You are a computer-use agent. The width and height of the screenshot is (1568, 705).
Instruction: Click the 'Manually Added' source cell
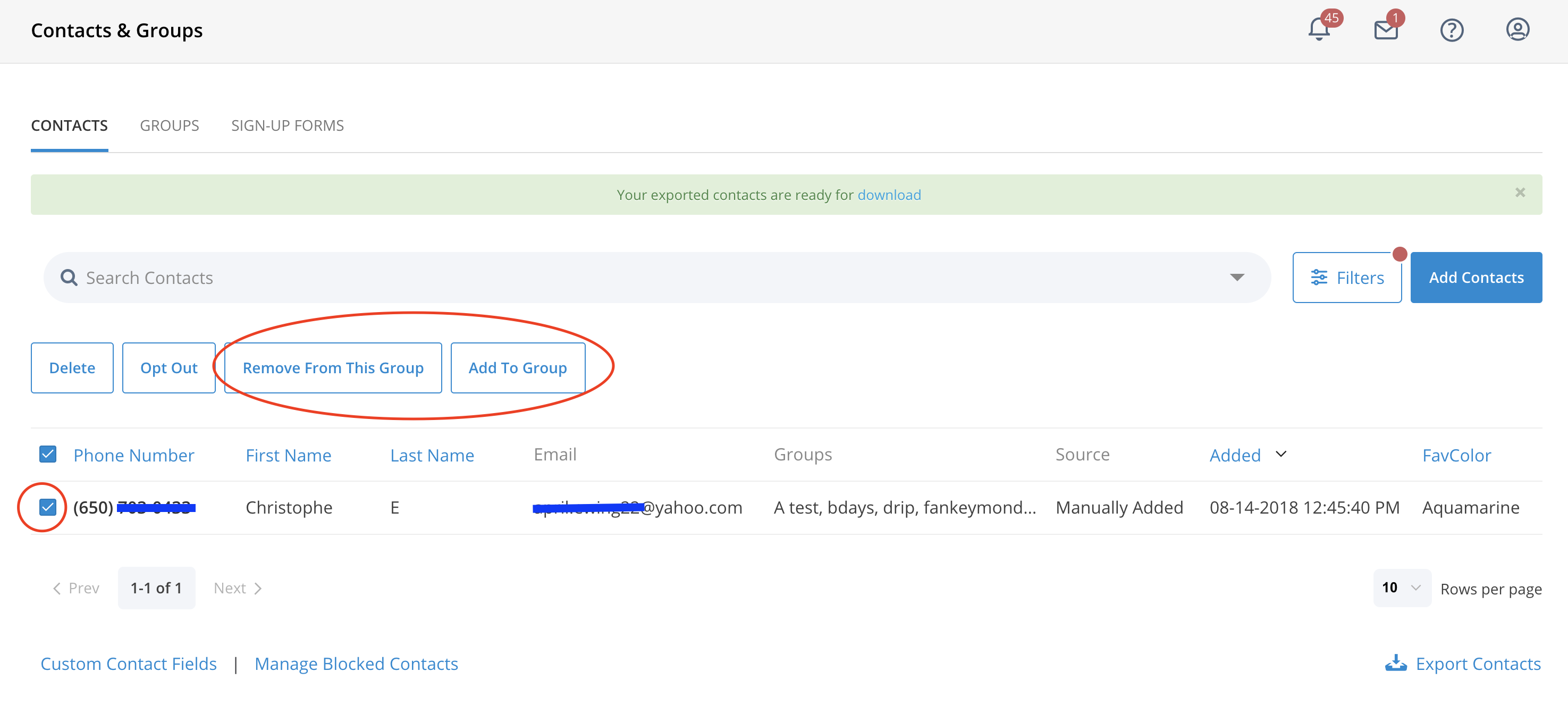pos(1119,507)
